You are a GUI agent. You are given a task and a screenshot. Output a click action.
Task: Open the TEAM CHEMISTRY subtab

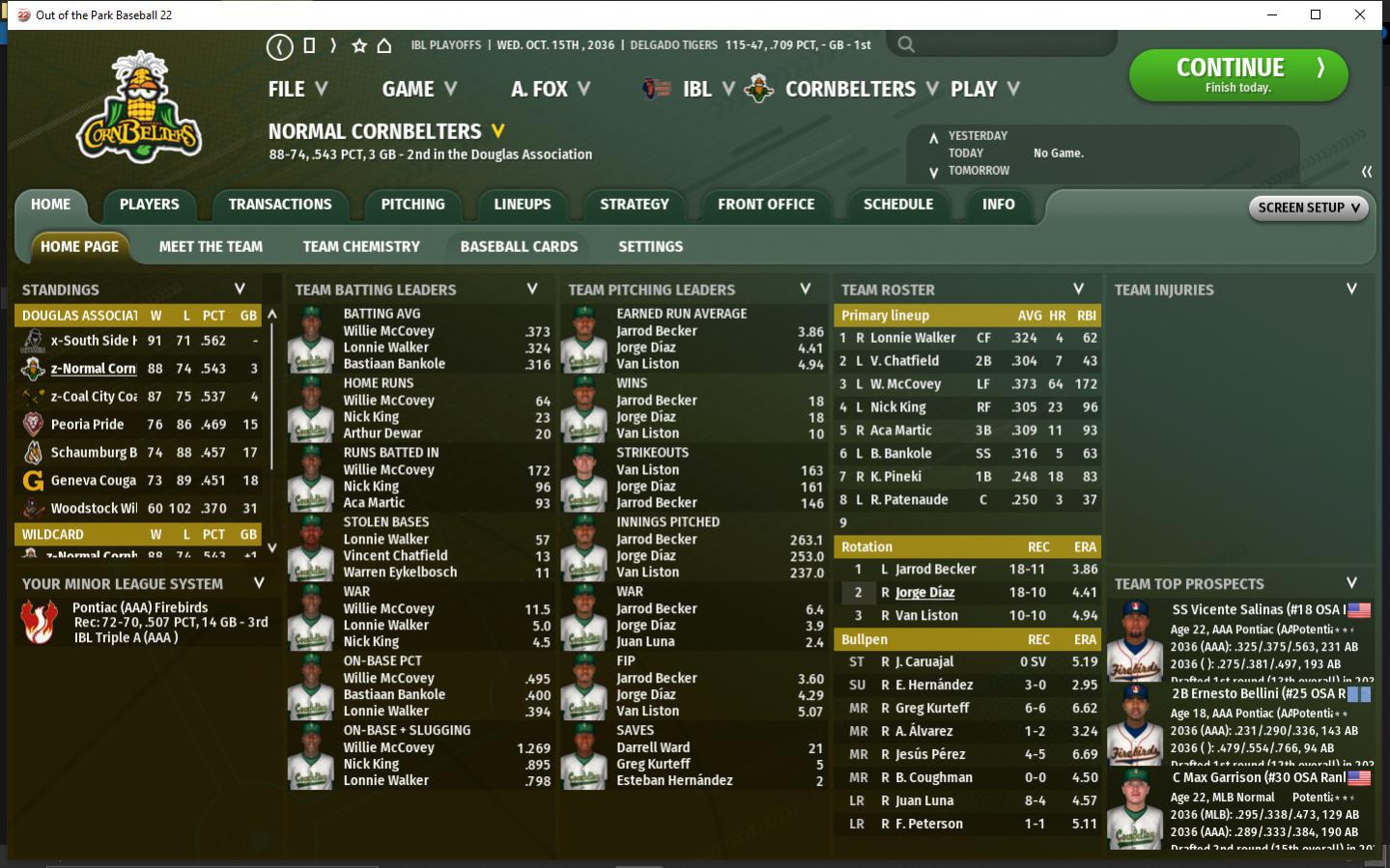pos(361,247)
